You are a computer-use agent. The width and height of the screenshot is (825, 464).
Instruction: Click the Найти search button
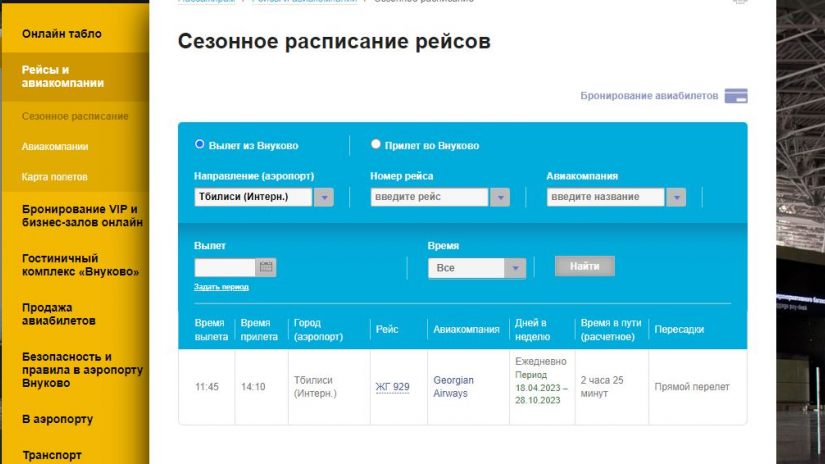point(585,266)
